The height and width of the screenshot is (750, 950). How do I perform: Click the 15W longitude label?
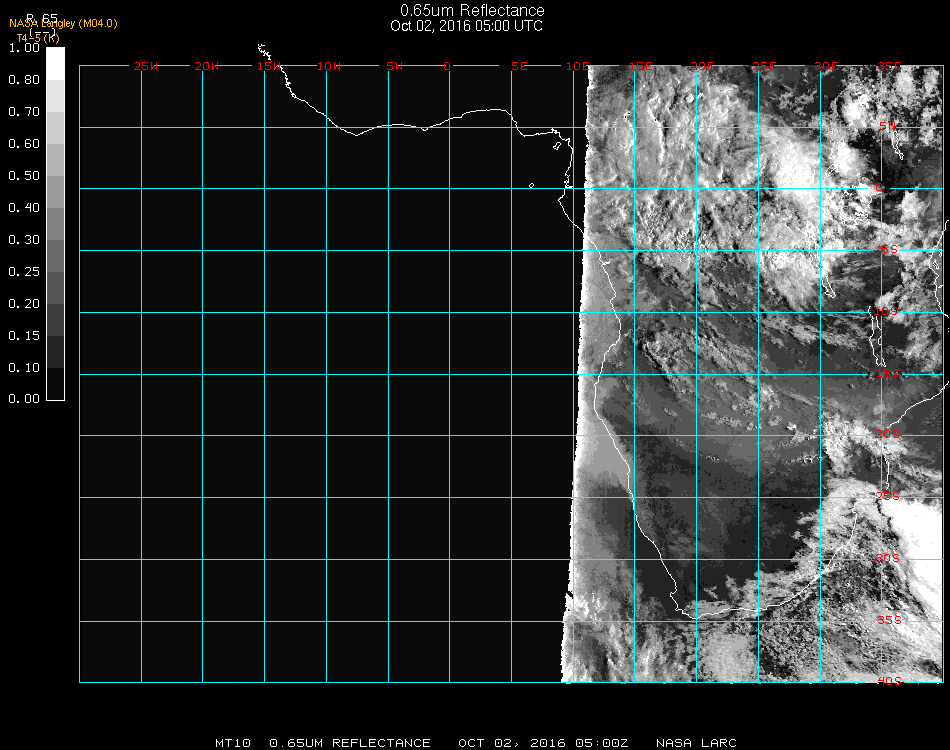click(x=268, y=67)
